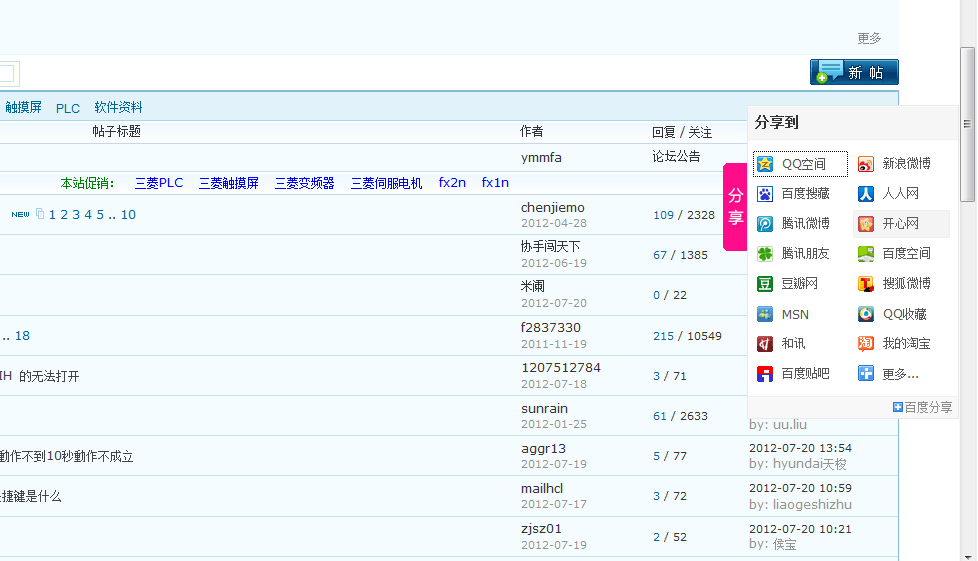This screenshot has height=561, width=978.
Task: Share to 新浪微博 via its icon
Action: coord(866,164)
